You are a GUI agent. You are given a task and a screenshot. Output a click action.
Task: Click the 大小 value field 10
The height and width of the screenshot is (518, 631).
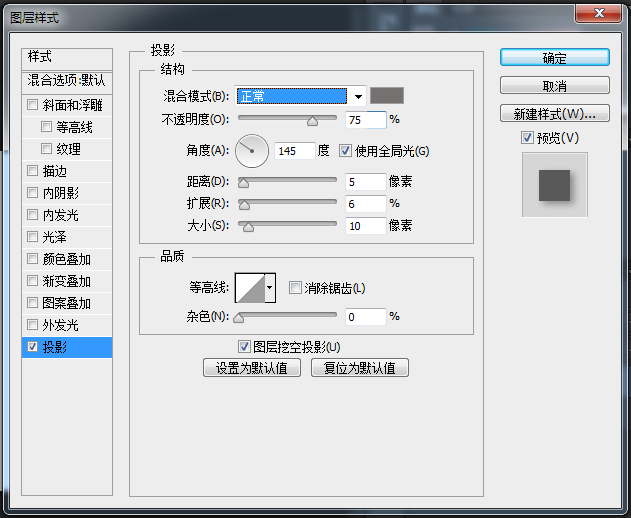point(366,226)
